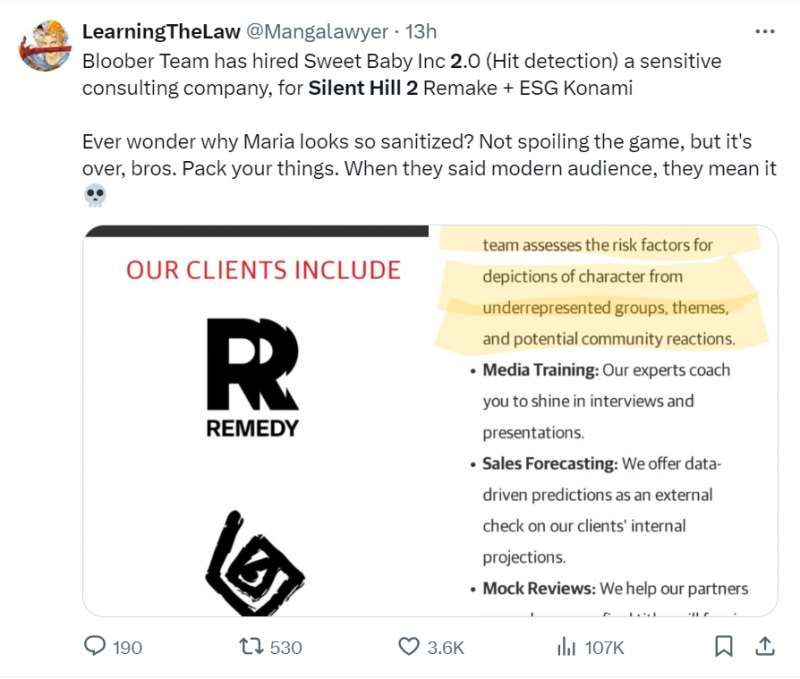
Task: Open the three-dot more options menu
Action: pyautogui.click(x=765, y=32)
